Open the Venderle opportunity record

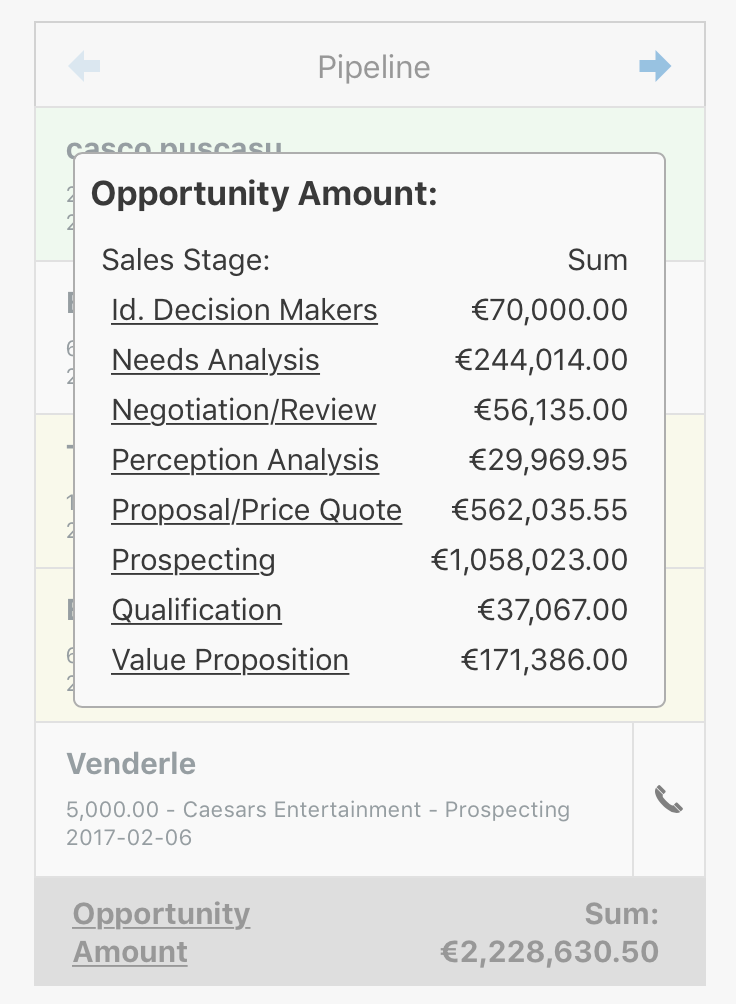coord(334,799)
